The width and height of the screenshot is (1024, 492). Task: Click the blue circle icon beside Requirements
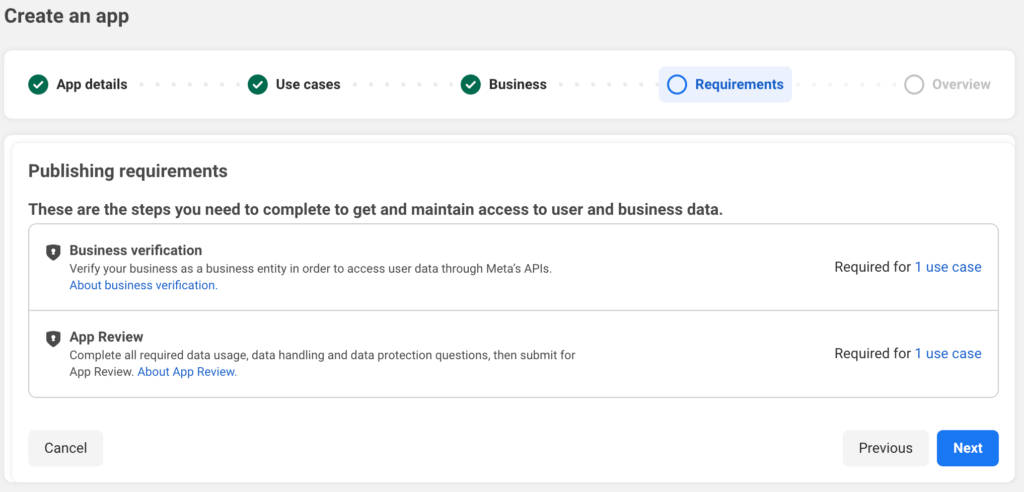(x=677, y=85)
